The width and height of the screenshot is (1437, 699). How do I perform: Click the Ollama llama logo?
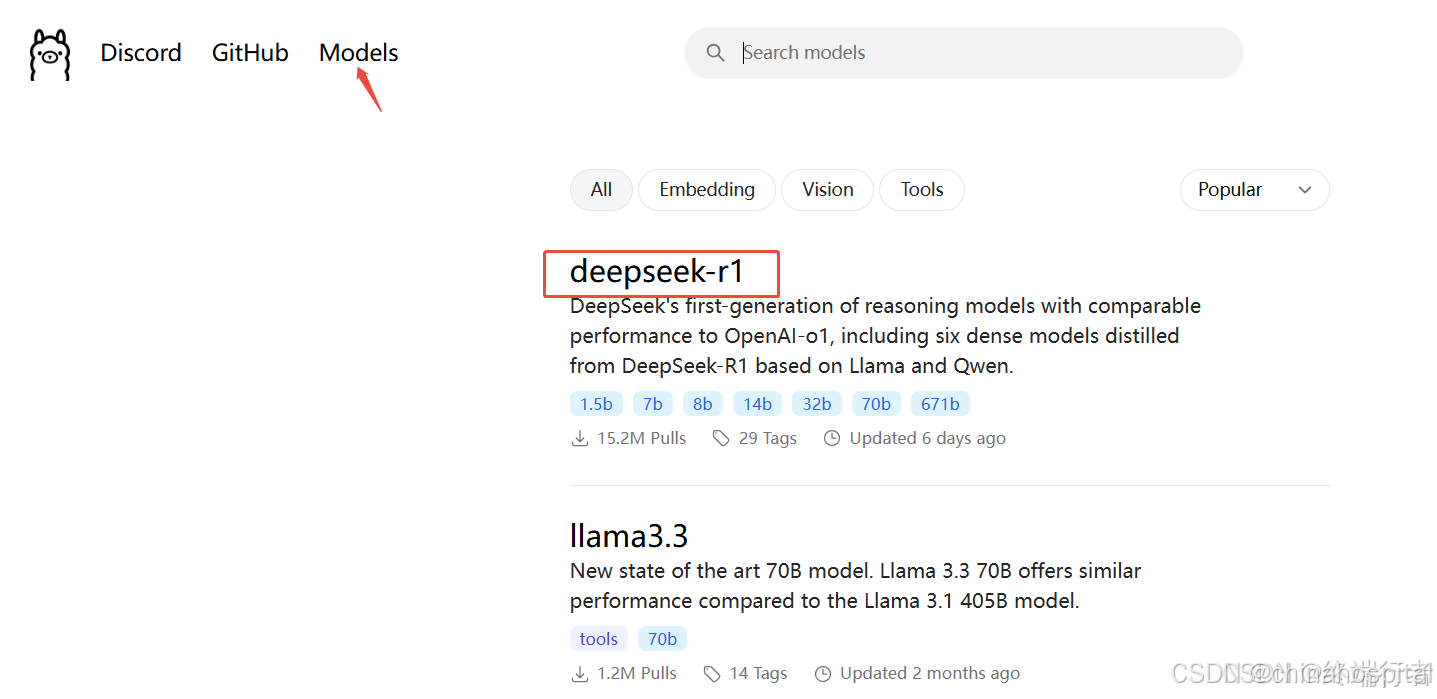(x=50, y=54)
